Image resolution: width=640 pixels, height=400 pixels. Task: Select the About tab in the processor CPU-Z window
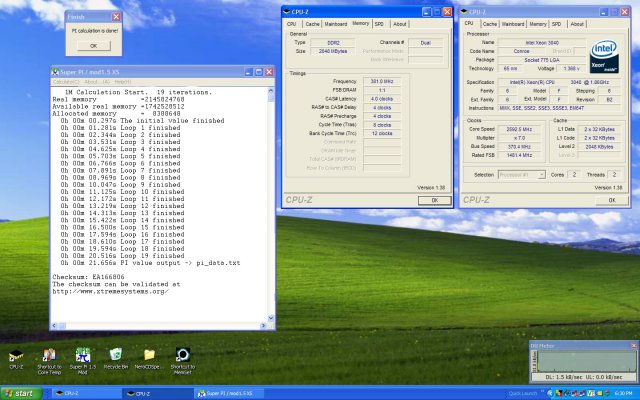click(577, 24)
